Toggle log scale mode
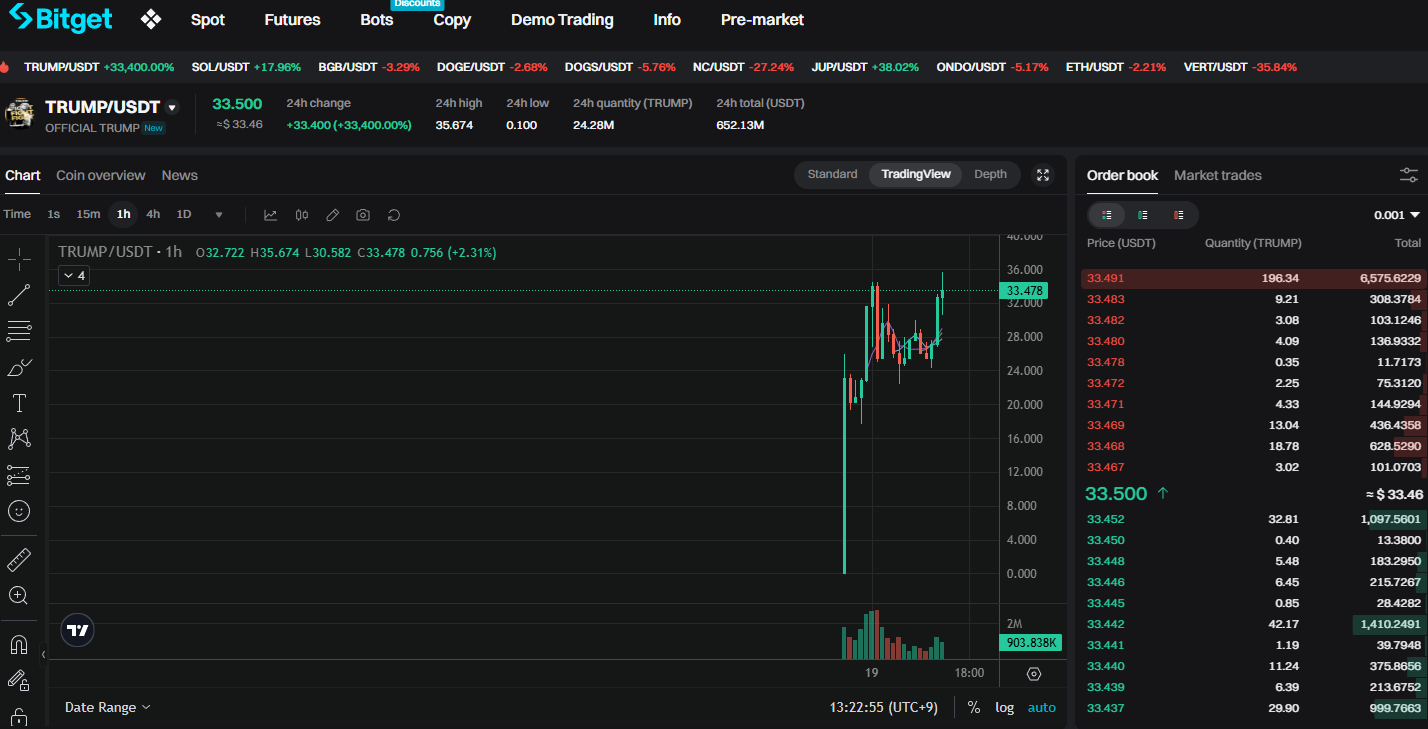Viewport: 1428px width, 729px height. (1004, 707)
